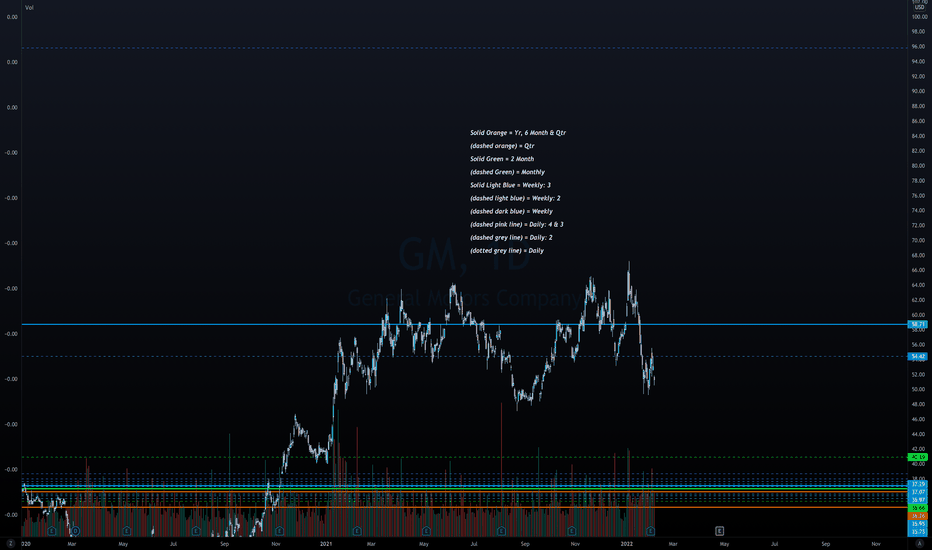Click the 2022 label on time axis

626,543
